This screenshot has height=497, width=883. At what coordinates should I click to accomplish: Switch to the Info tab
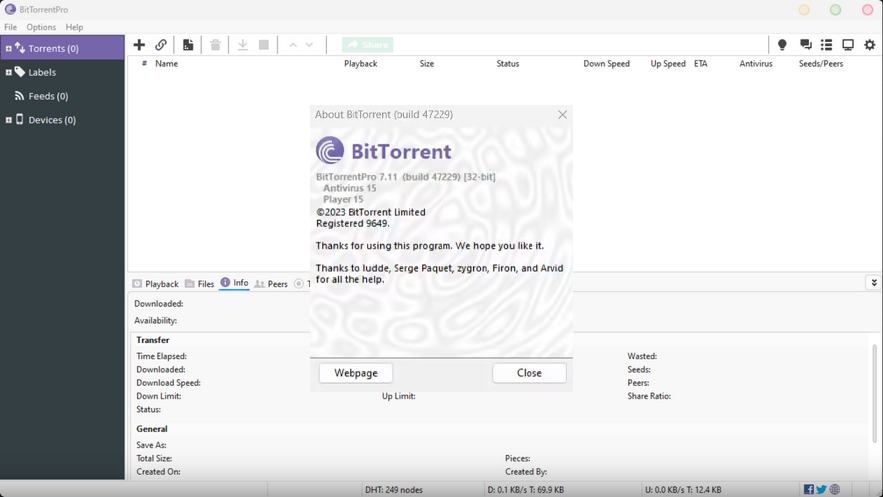tap(234, 283)
